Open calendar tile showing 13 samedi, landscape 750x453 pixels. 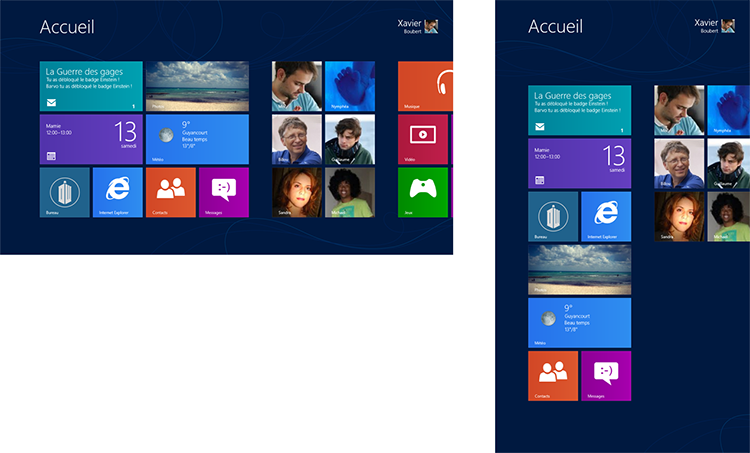[x=91, y=139]
